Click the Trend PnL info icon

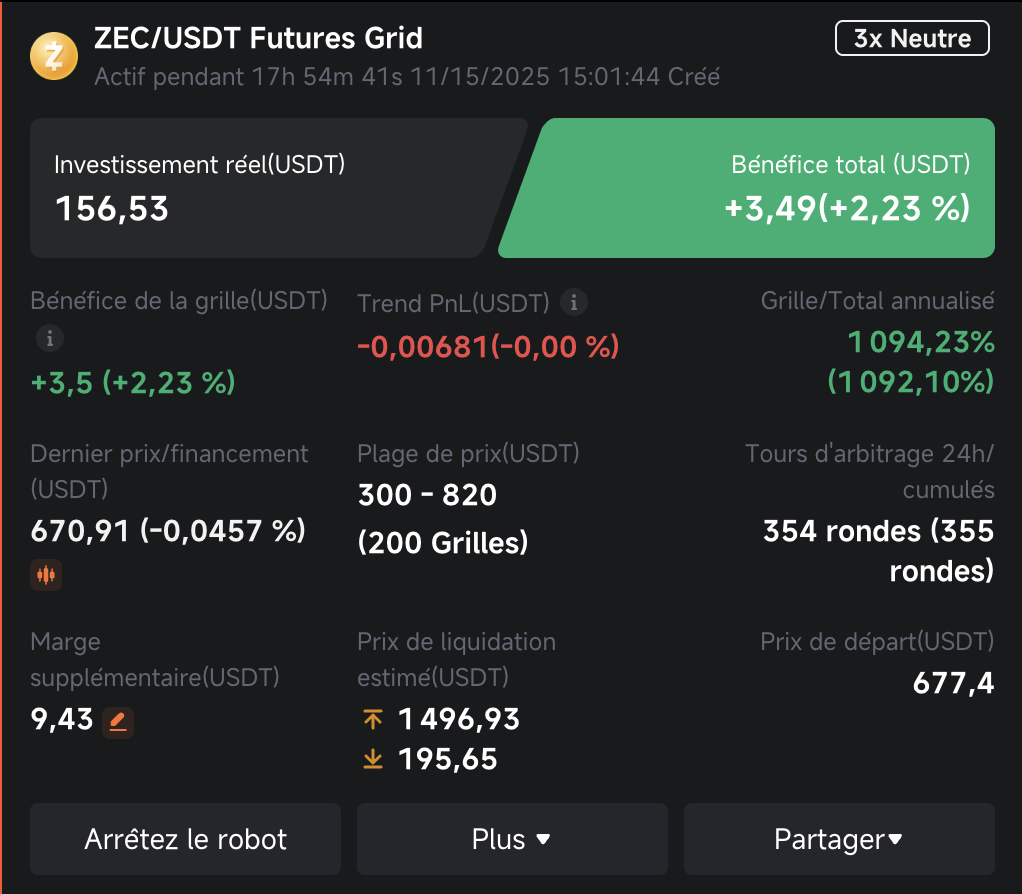click(575, 302)
